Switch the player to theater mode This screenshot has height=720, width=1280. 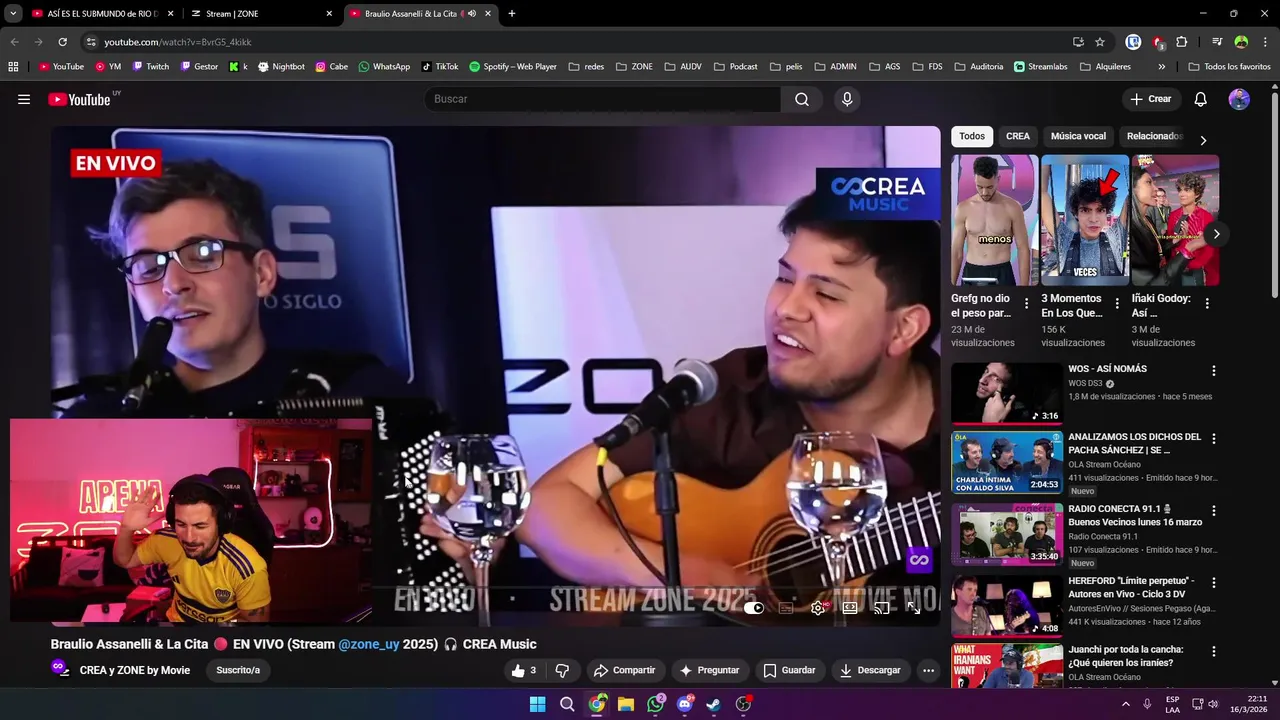(850, 608)
